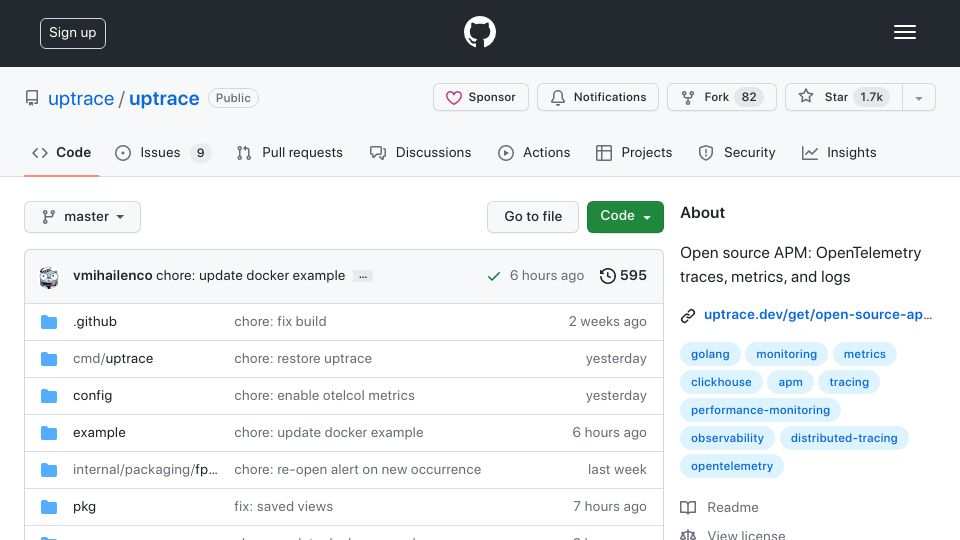The width and height of the screenshot is (960, 540).
Task: View the 595 commits history
Action: [623, 276]
